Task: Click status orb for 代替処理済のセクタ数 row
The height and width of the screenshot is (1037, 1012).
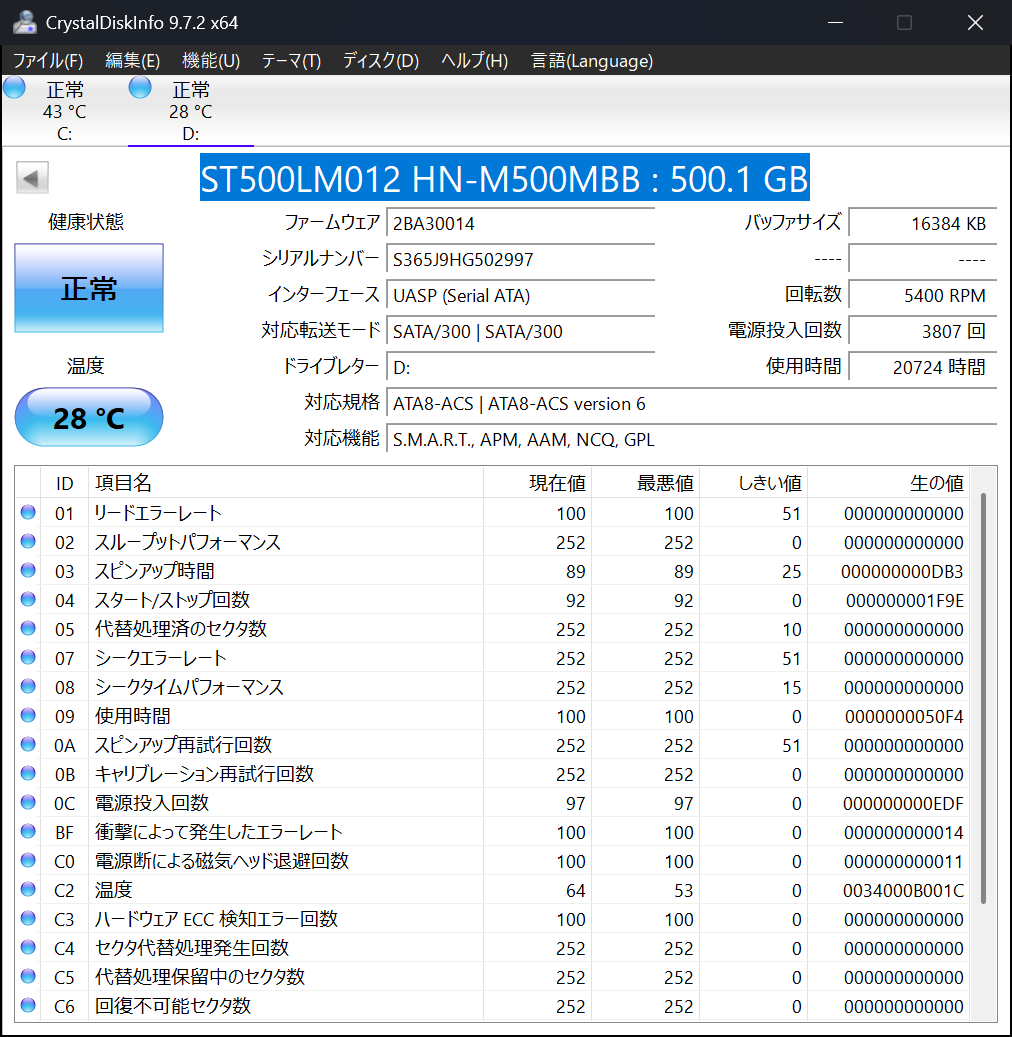Action: tap(28, 629)
